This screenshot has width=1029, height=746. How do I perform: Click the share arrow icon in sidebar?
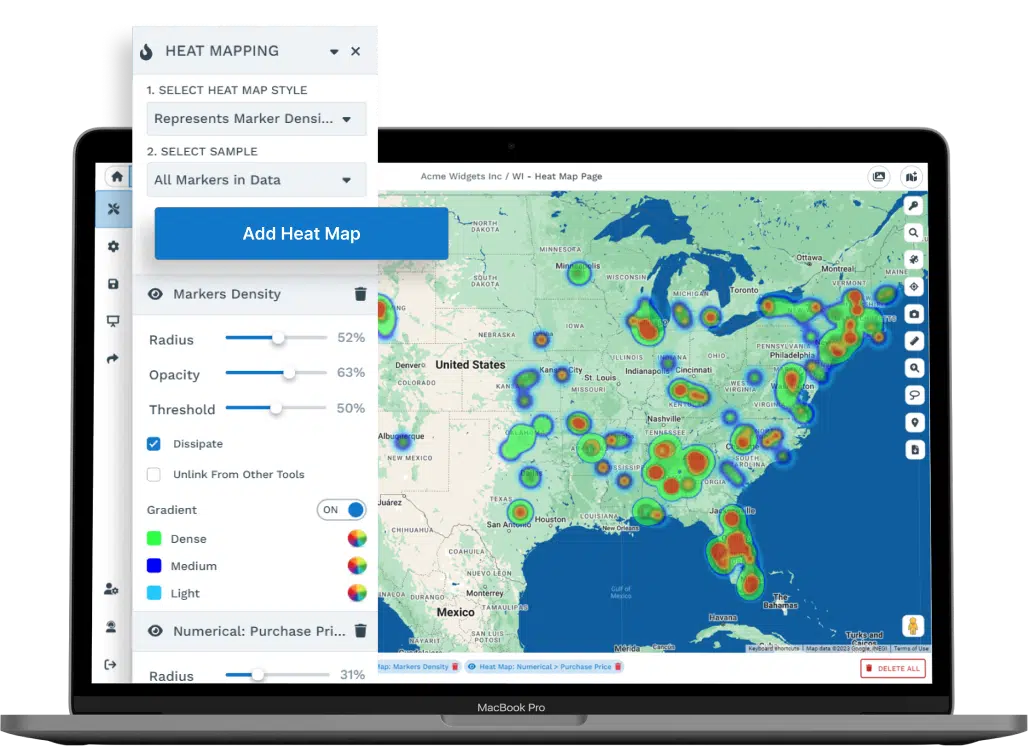[113, 359]
